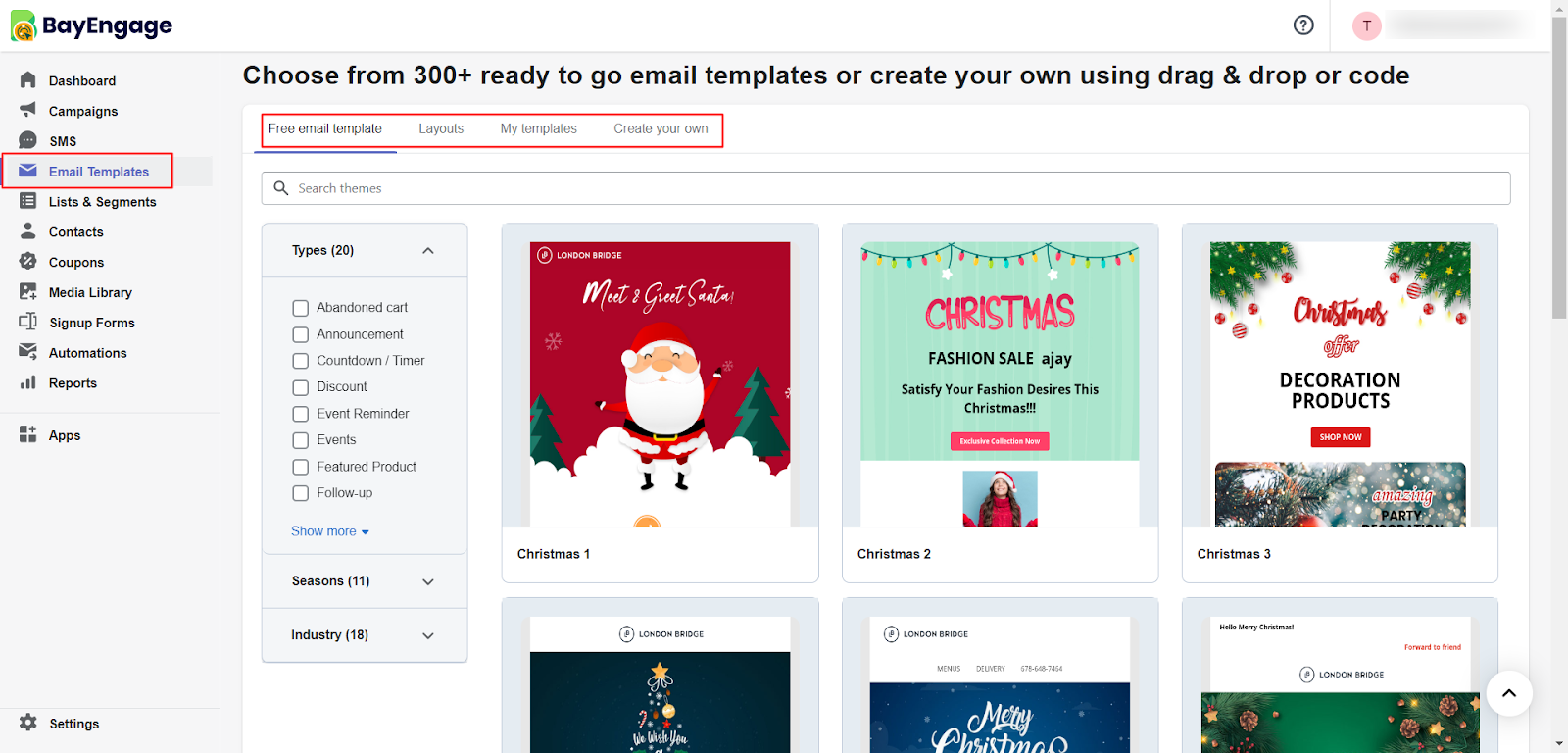Click the Automations icon
Image resolution: width=1568 pixels, height=753 pixels.
click(x=27, y=352)
